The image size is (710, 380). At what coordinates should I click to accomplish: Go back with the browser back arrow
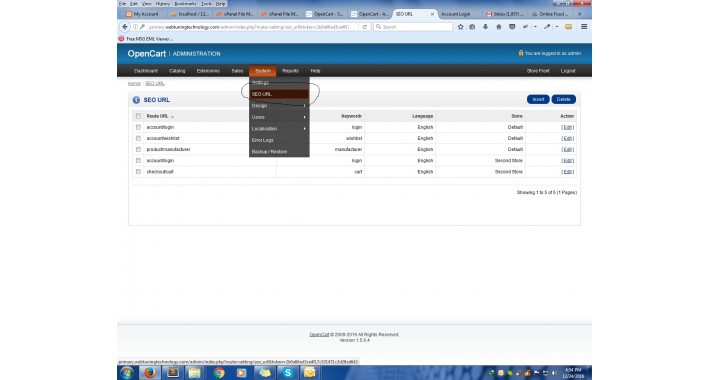pos(125,27)
